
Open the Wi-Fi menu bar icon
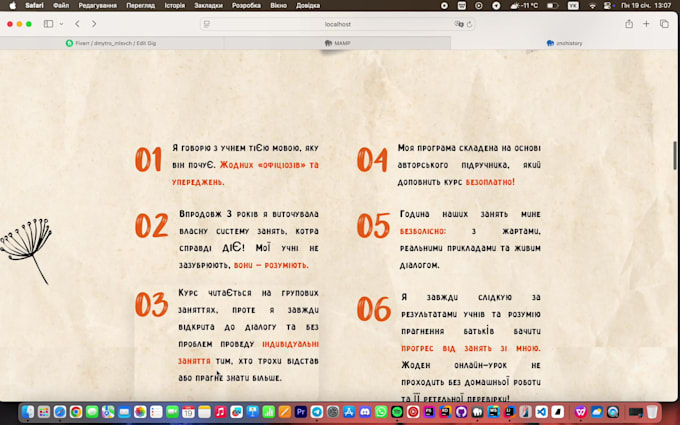[592, 6]
